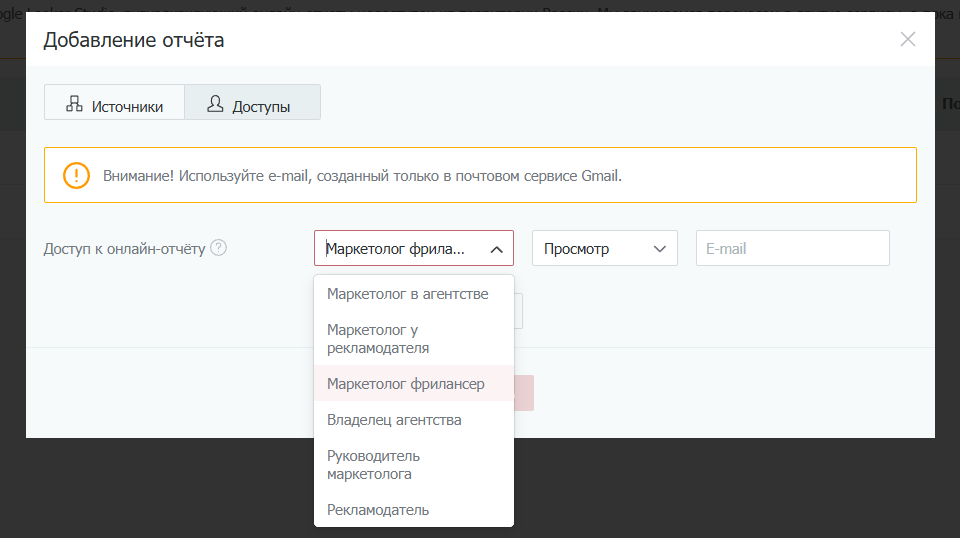Select Маркетолог в агентстве option
960x538 pixels.
coord(414,294)
